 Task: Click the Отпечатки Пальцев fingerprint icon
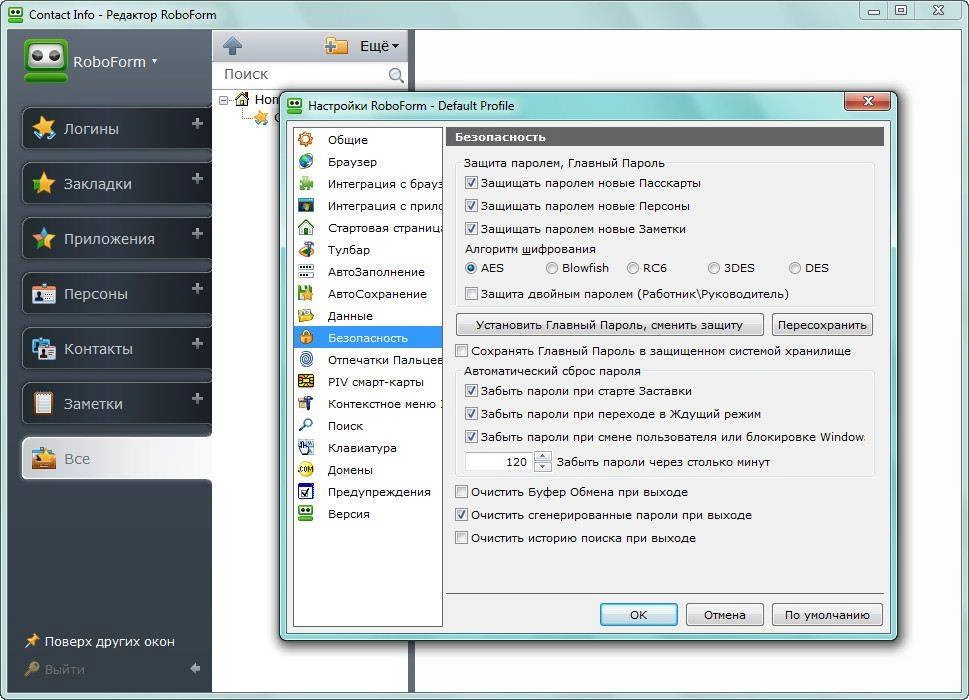306,360
